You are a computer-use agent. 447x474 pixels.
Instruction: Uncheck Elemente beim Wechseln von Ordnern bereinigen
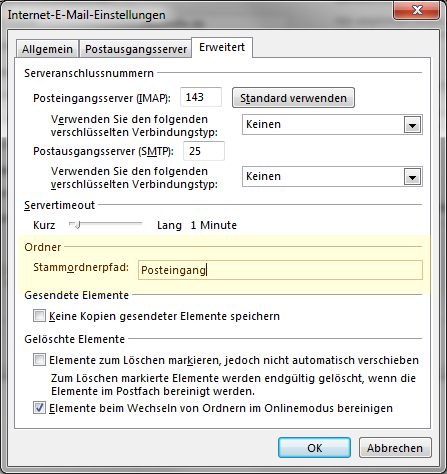tap(39, 408)
